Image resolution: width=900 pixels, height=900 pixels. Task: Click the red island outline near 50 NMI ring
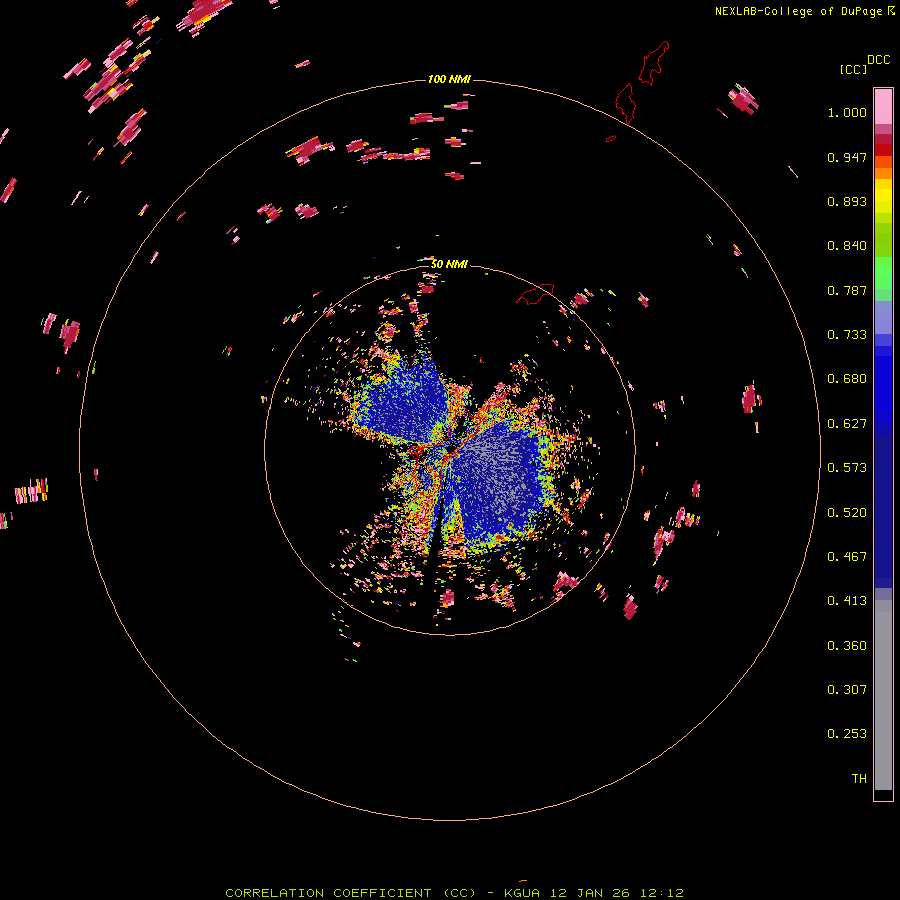pyautogui.click(x=535, y=294)
